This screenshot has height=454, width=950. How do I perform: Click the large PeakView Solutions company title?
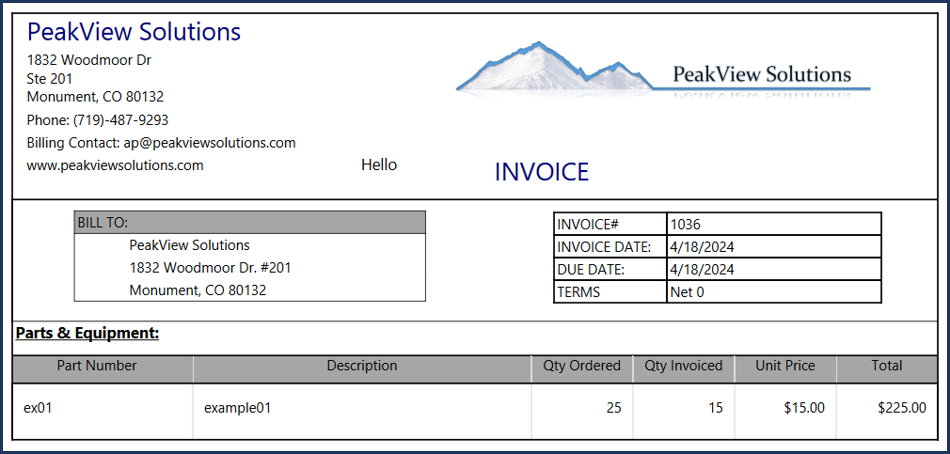[134, 32]
